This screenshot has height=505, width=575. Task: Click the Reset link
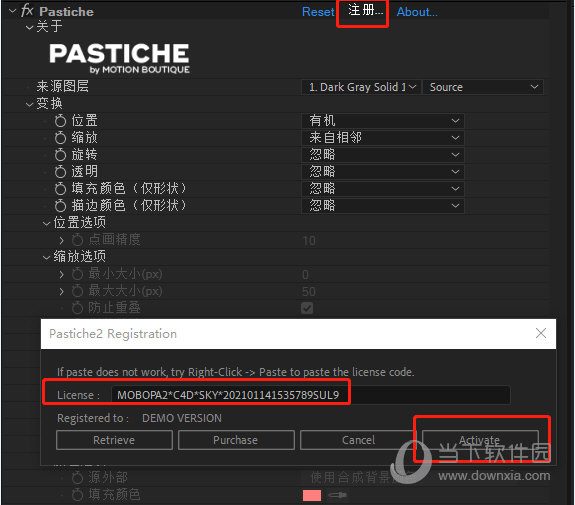coord(318,12)
